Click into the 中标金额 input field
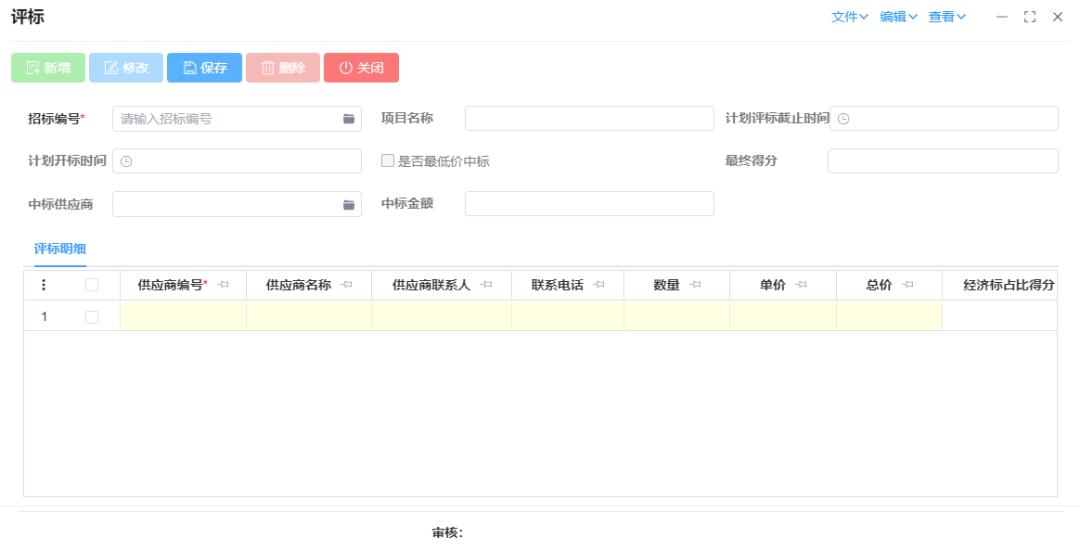Image resolution: width=1080 pixels, height=551 pixels. (590, 204)
